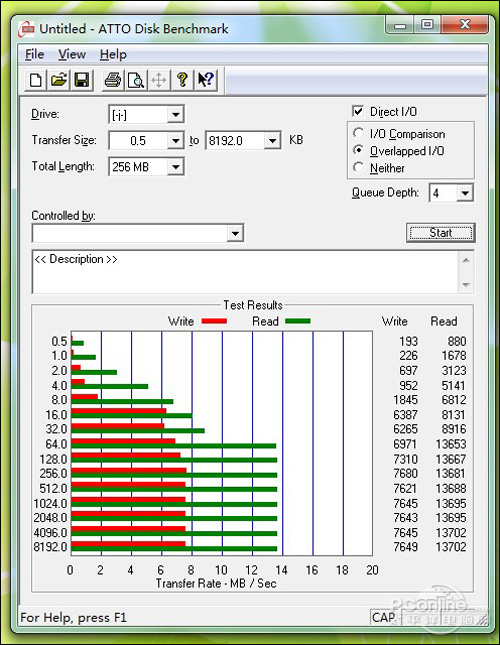Click the ATTO app icon in title bar
The height and width of the screenshot is (645, 500).
(27, 29)
